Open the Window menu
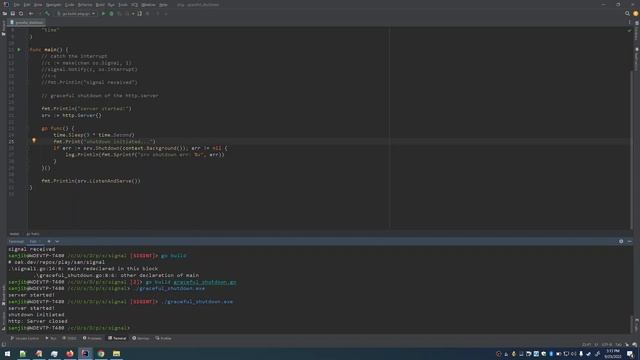This screenshot has height=360, width=640. 148,5
